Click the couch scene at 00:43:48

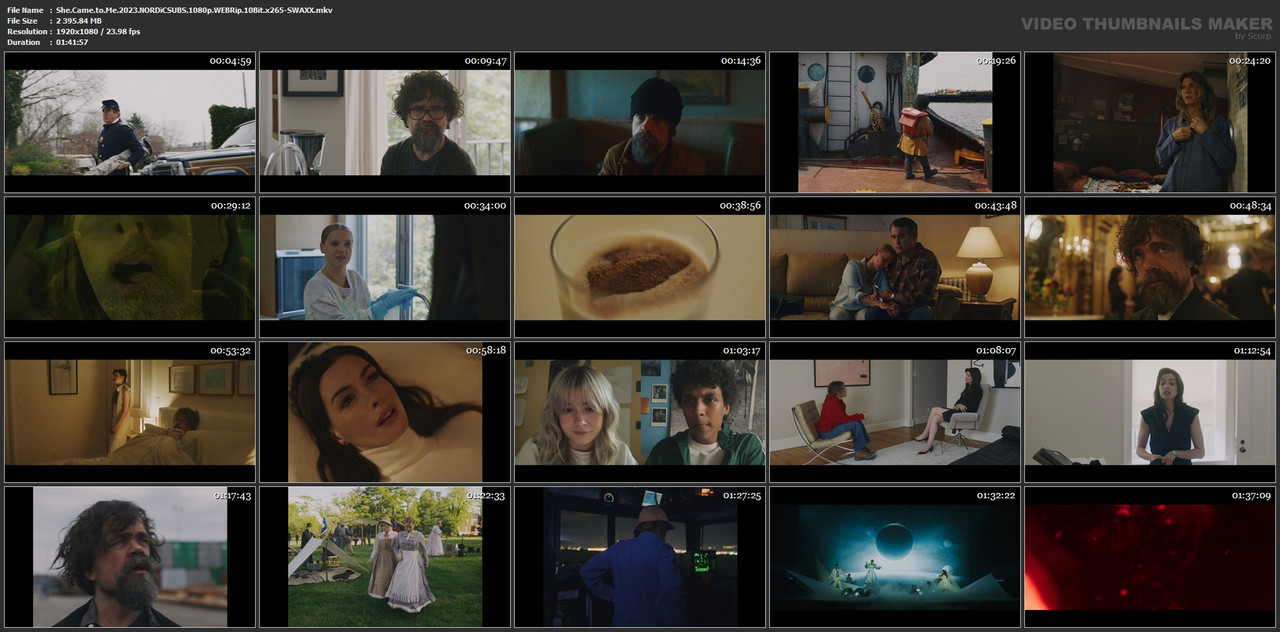coord(895,267)
